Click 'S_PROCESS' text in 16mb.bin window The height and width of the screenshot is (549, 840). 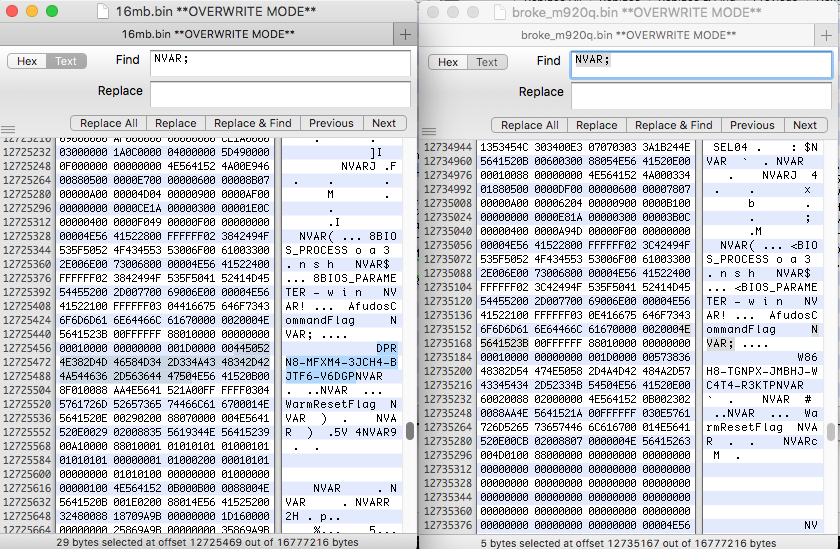coord(317,250)
